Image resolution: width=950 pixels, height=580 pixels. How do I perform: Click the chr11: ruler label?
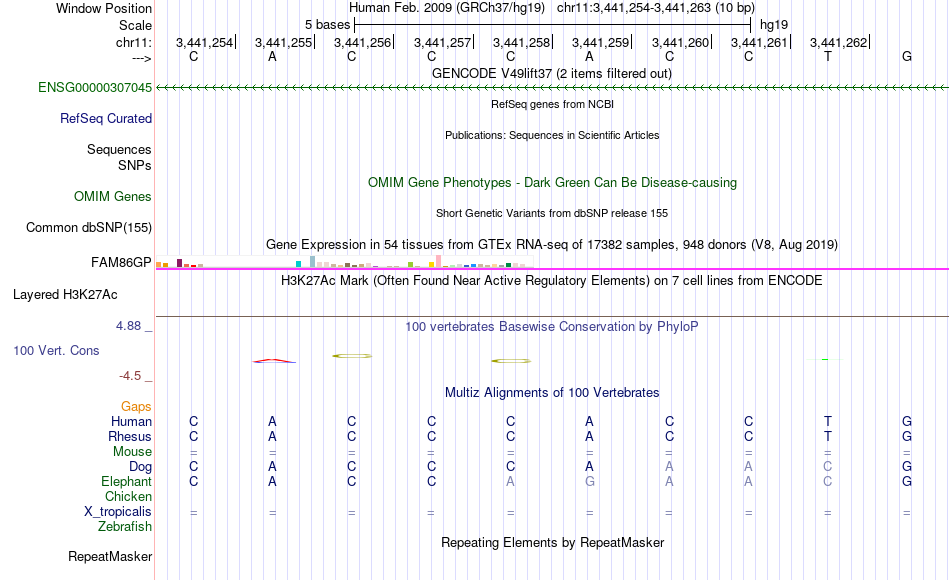pyautogui.click(x=134, y=42)
